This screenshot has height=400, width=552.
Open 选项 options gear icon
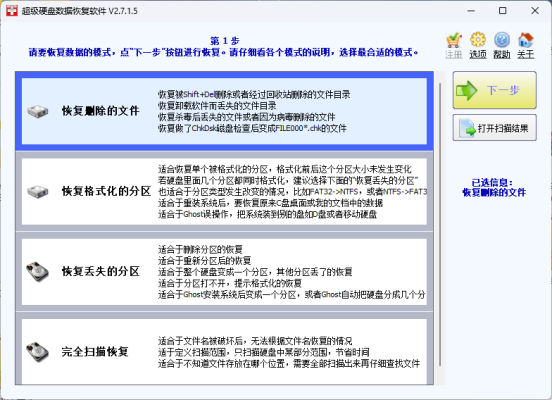tap(478, 40)
